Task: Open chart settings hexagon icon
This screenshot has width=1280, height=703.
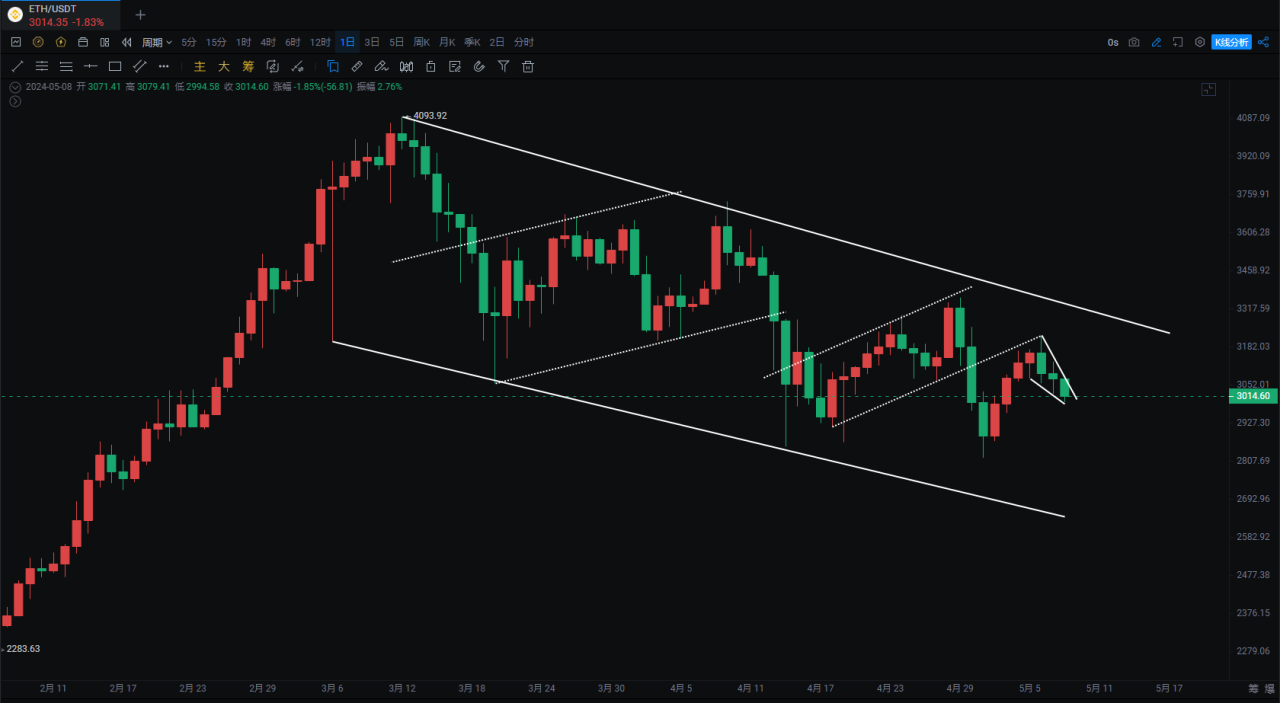Action: (x=1200, y=42)
